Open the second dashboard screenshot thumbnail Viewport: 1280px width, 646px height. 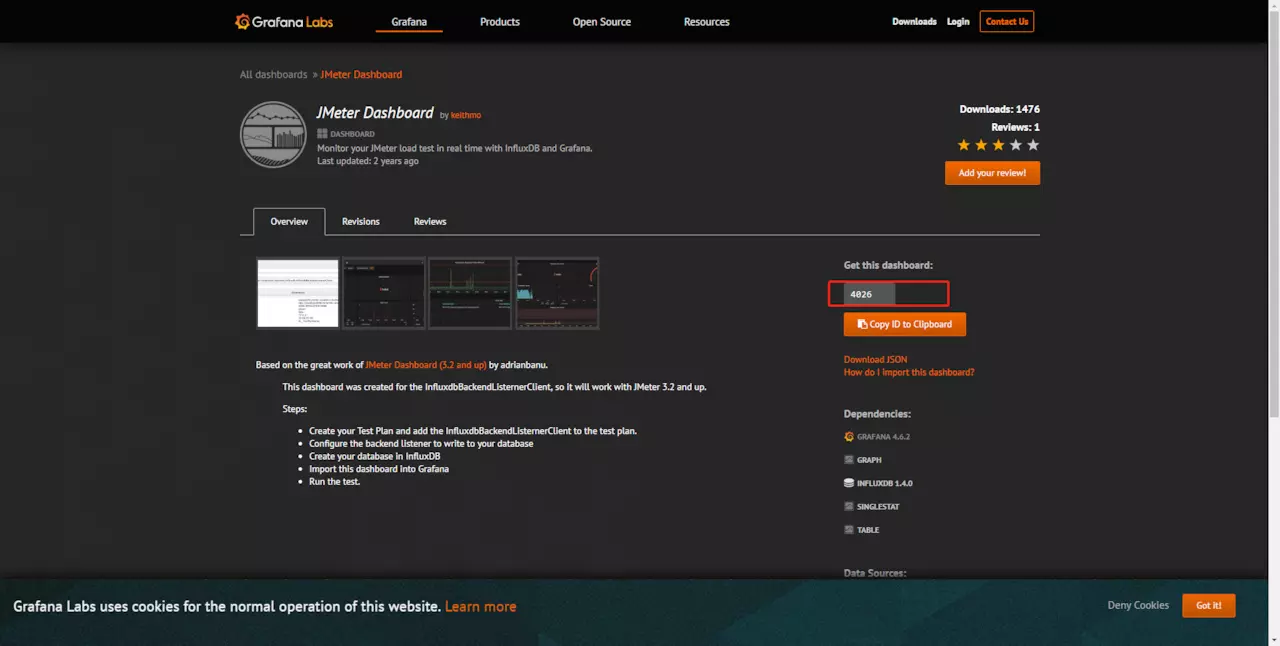[x=384, y=293]
